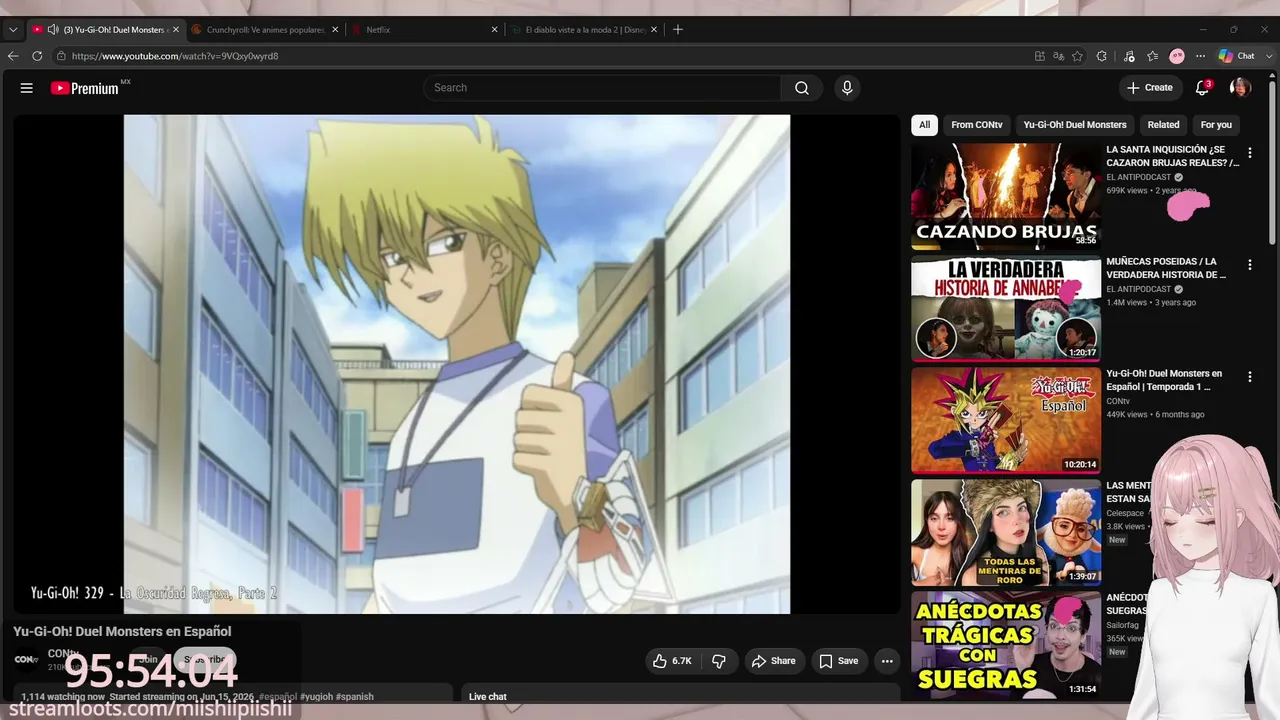Screen dimensions: 1280x720
Task: Open MUÑECAS POSEIDAS video title
Action: 1166,268
